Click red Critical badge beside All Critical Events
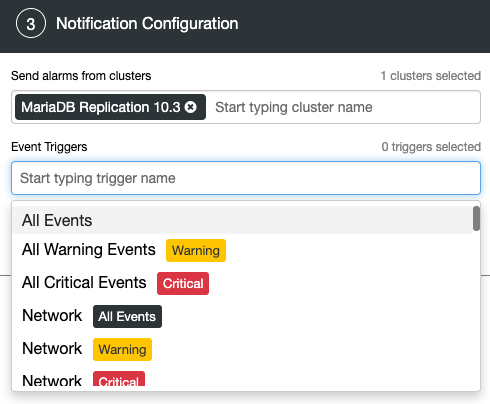The width and height of the screenshot is (490, 404). click(x=183, y=283)
